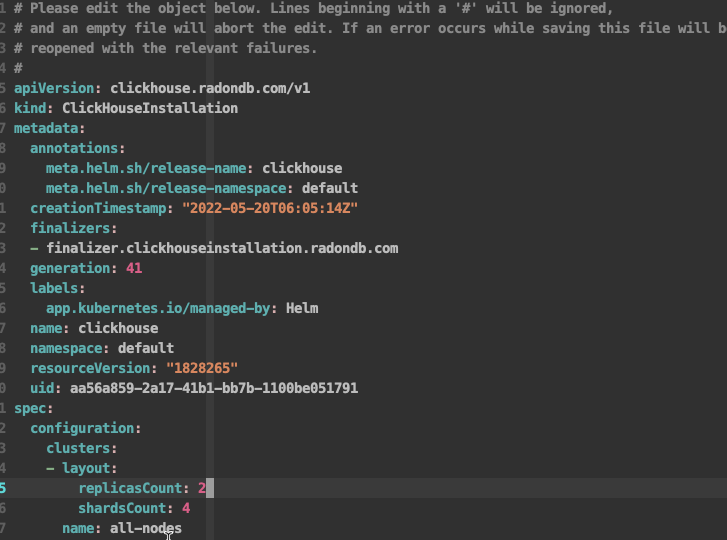The height and width of the screenshot is (540, 727).
Task: Click the namespace key under metadata
Action: [66, 348]
